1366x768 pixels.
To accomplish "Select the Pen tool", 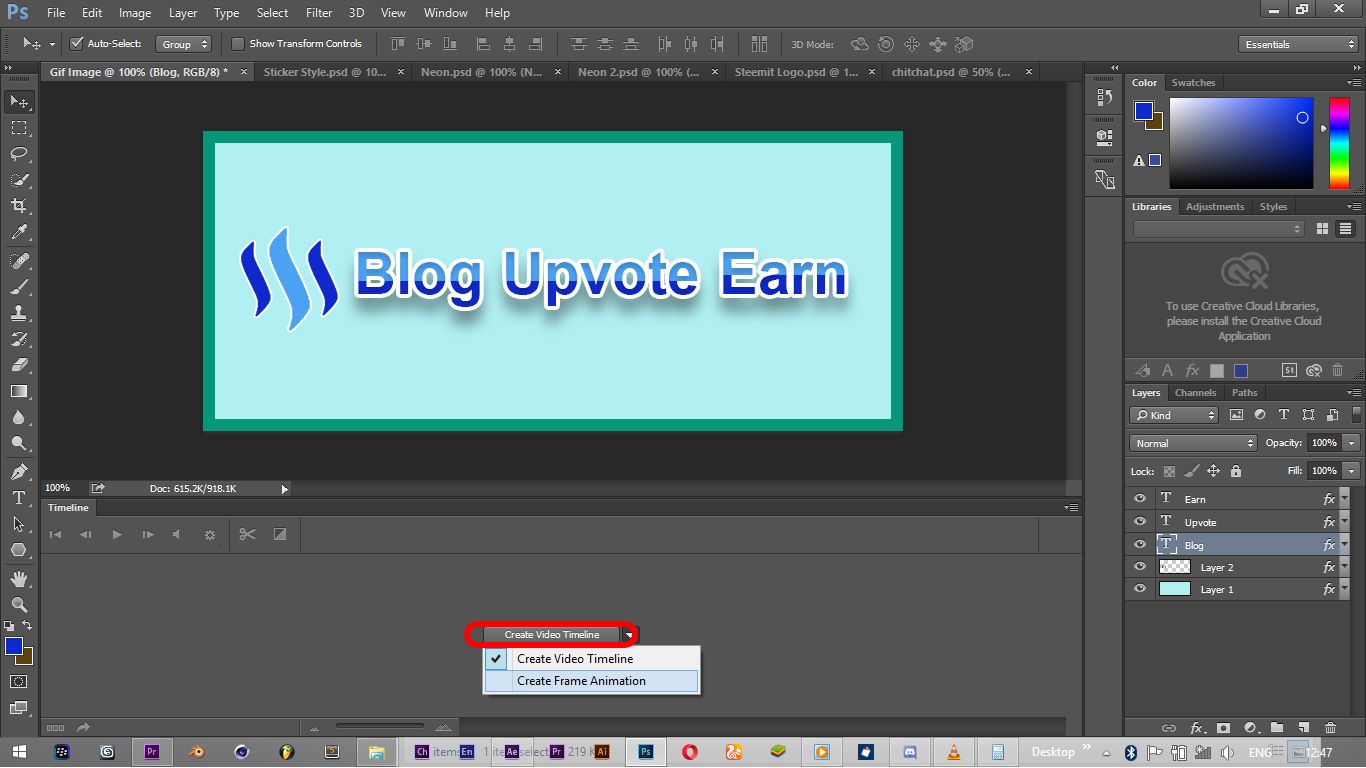I will [x=19, y=472].
